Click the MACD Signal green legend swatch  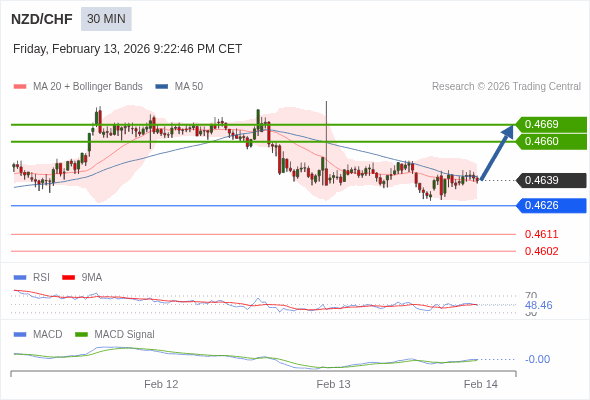(x=81, y=335)
